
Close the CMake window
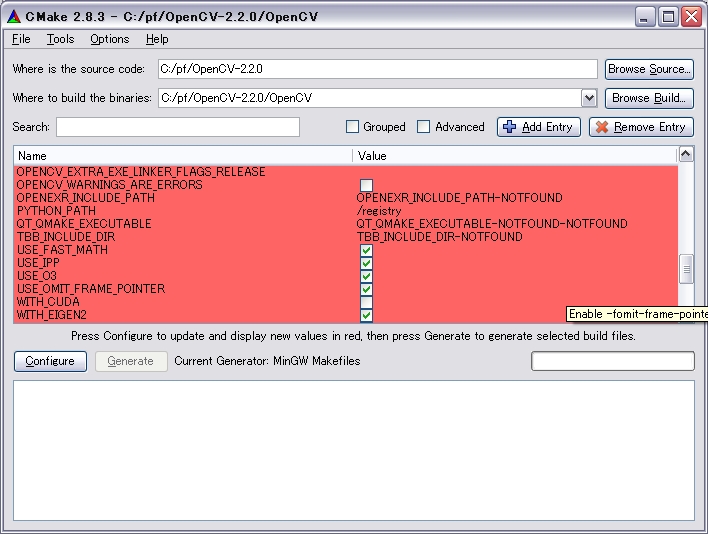click(691, 17)
